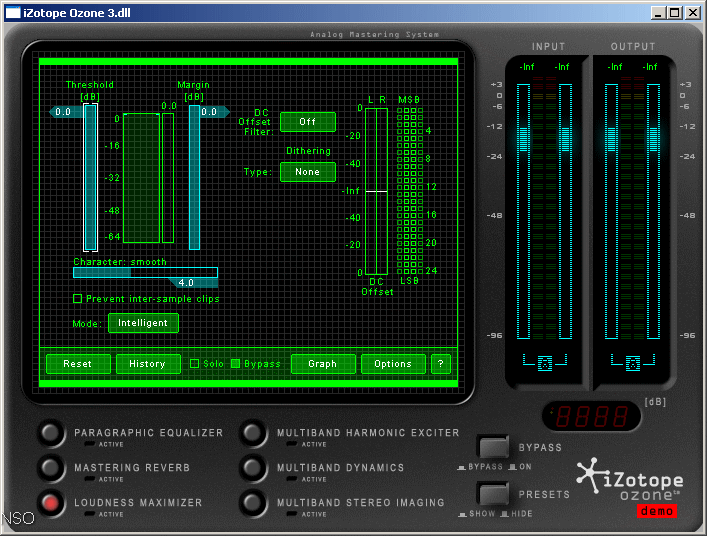Click the Threshold slider
This screenshot has height=536, width=707.
(x=91, y=177)
